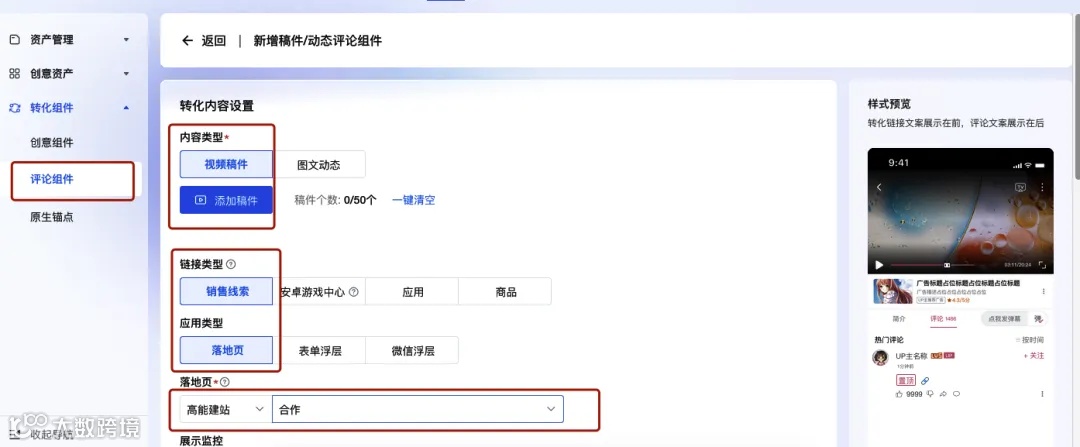Image resolution: width=1080 pixels, height=447 pixels.
Task: Click the + 关注 follow button
Action: point(1034,356)
